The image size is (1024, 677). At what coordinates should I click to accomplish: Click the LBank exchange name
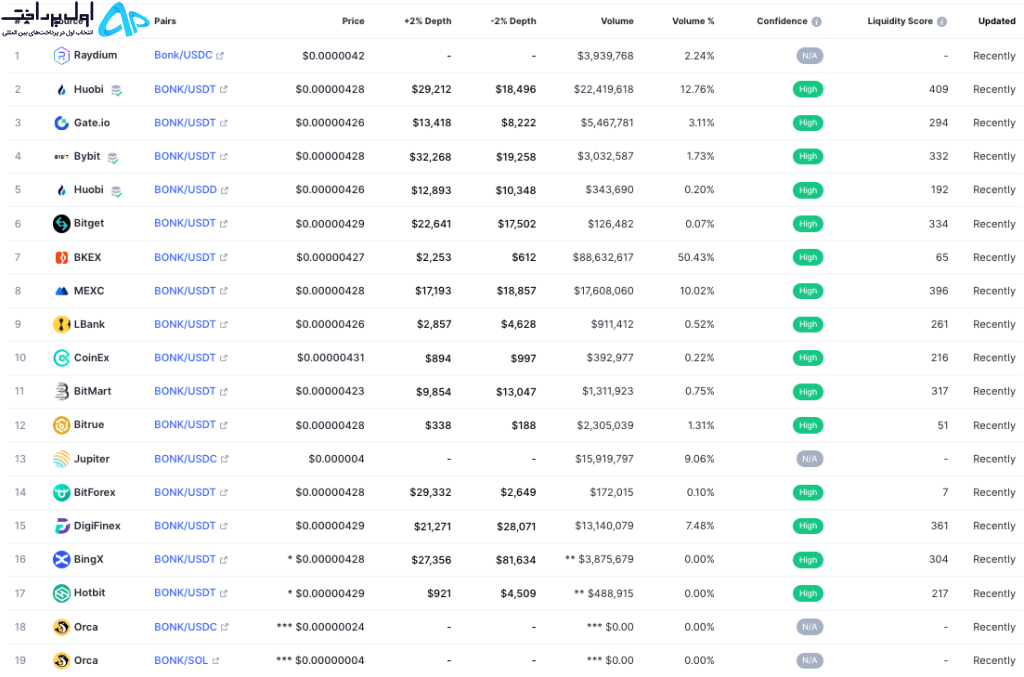coord(89,324)
